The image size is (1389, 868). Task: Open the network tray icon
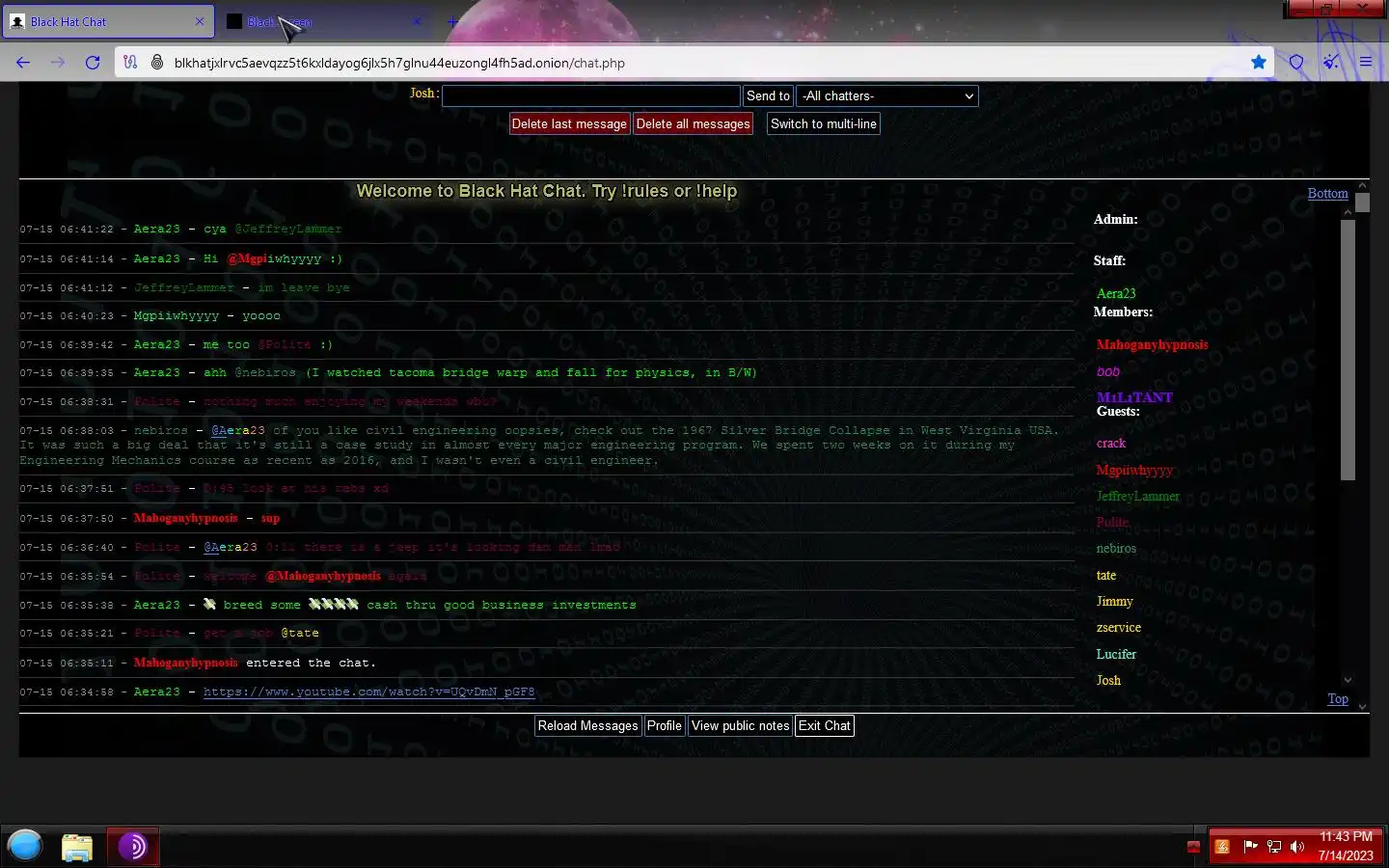coord(1274,847)
